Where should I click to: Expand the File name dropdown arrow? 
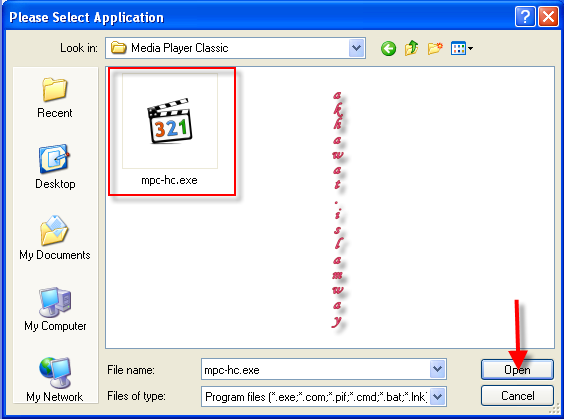tap(437, 369)
